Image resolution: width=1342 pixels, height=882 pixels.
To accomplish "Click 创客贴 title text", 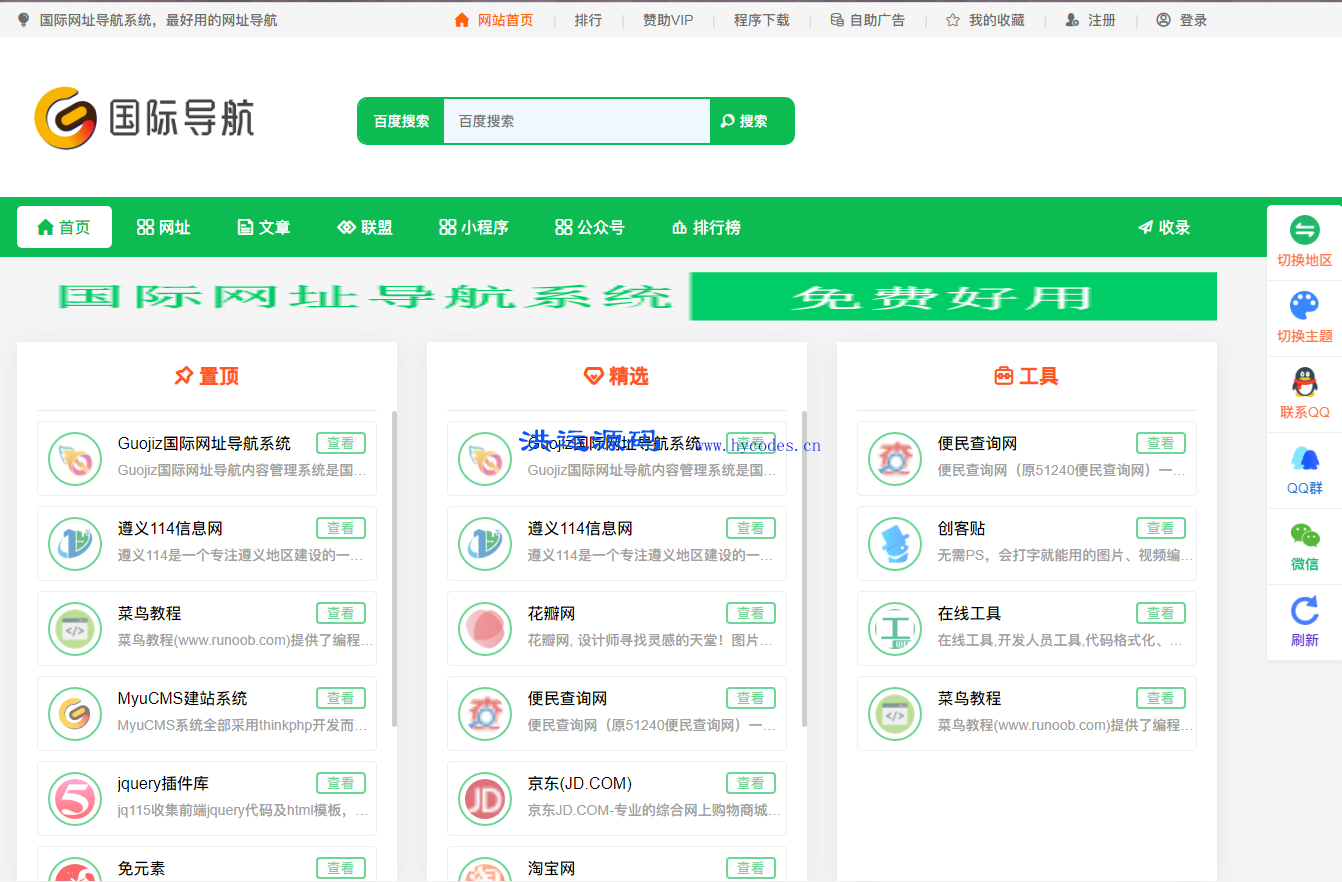I will pyautogui.click(x=962, y=528).
